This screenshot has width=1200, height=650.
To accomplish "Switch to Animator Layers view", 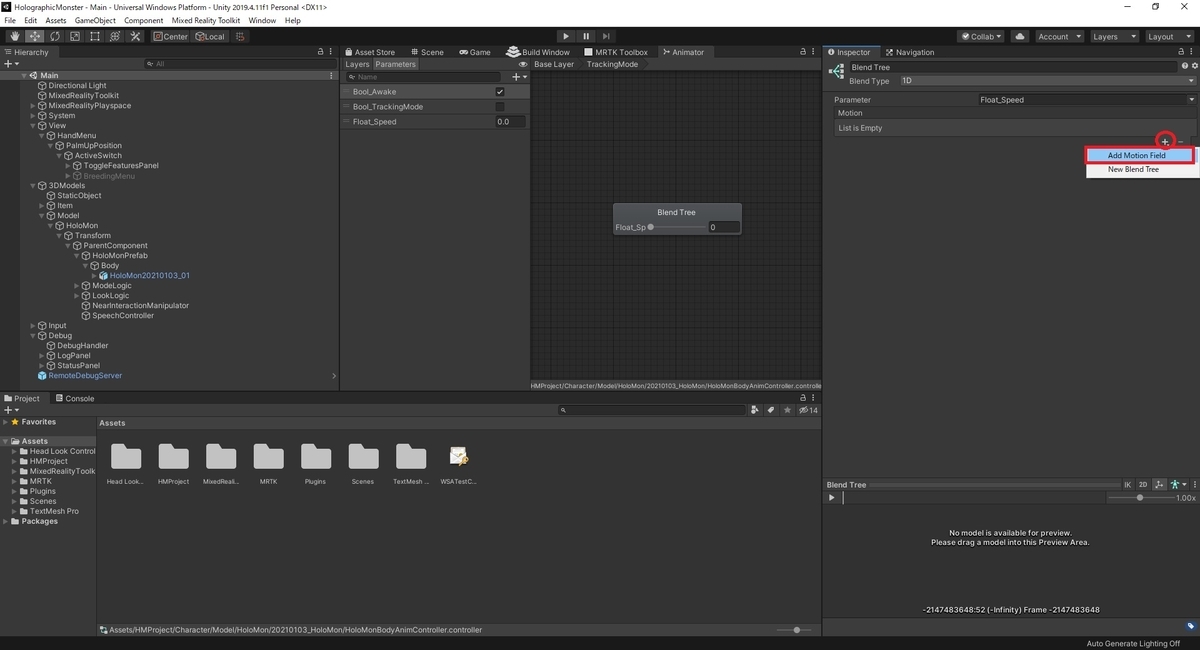I will point(357,64).
